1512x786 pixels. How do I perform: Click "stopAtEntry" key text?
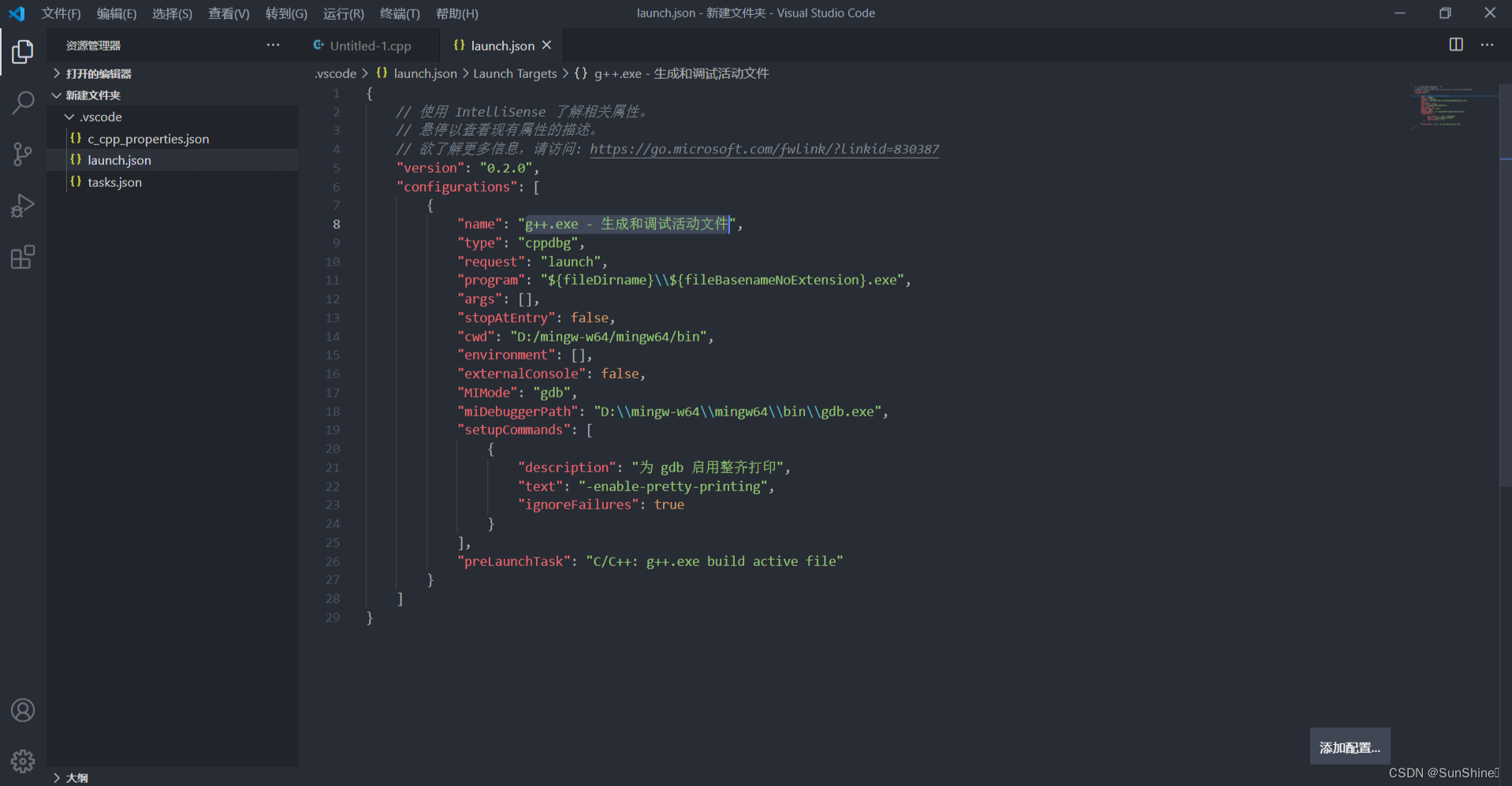(x=506, y=318)
